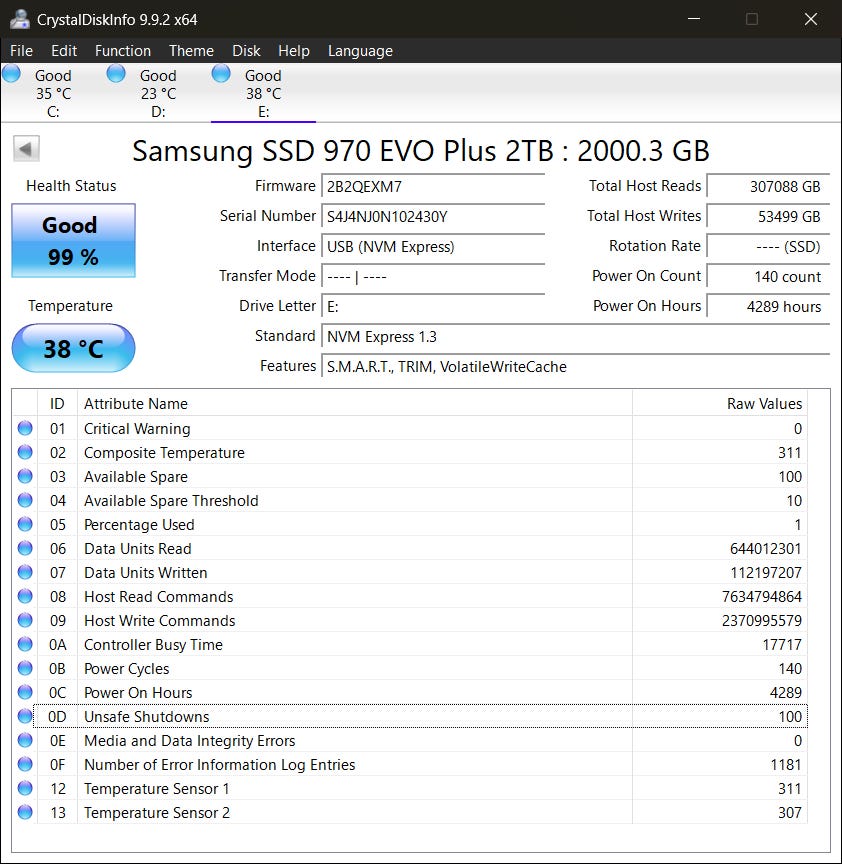Viewport: 842px width, 864px height.
Task: Click the Power On Hours value 4289 hours
Action: point(769,306)
